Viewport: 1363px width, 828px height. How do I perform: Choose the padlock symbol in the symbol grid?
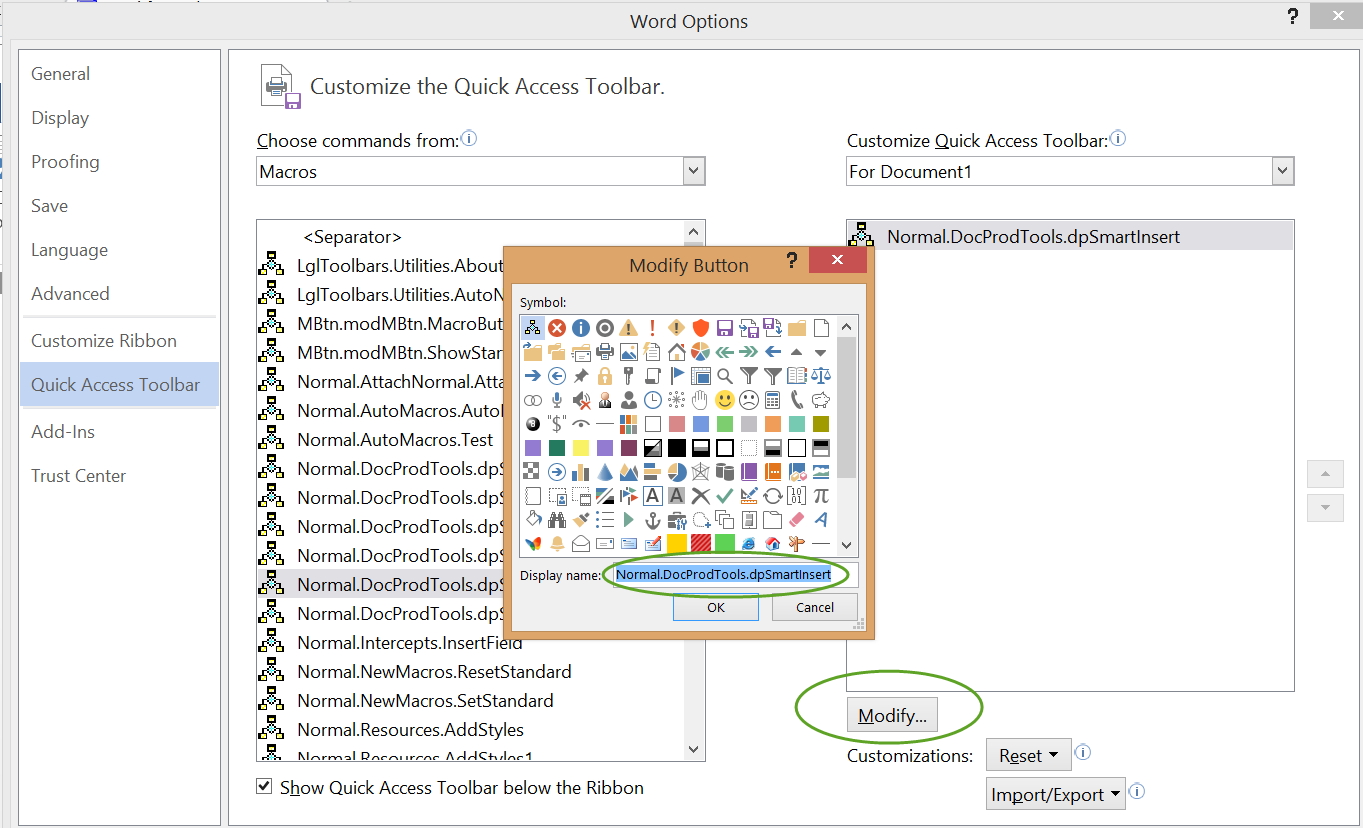(x=604, y=377)
